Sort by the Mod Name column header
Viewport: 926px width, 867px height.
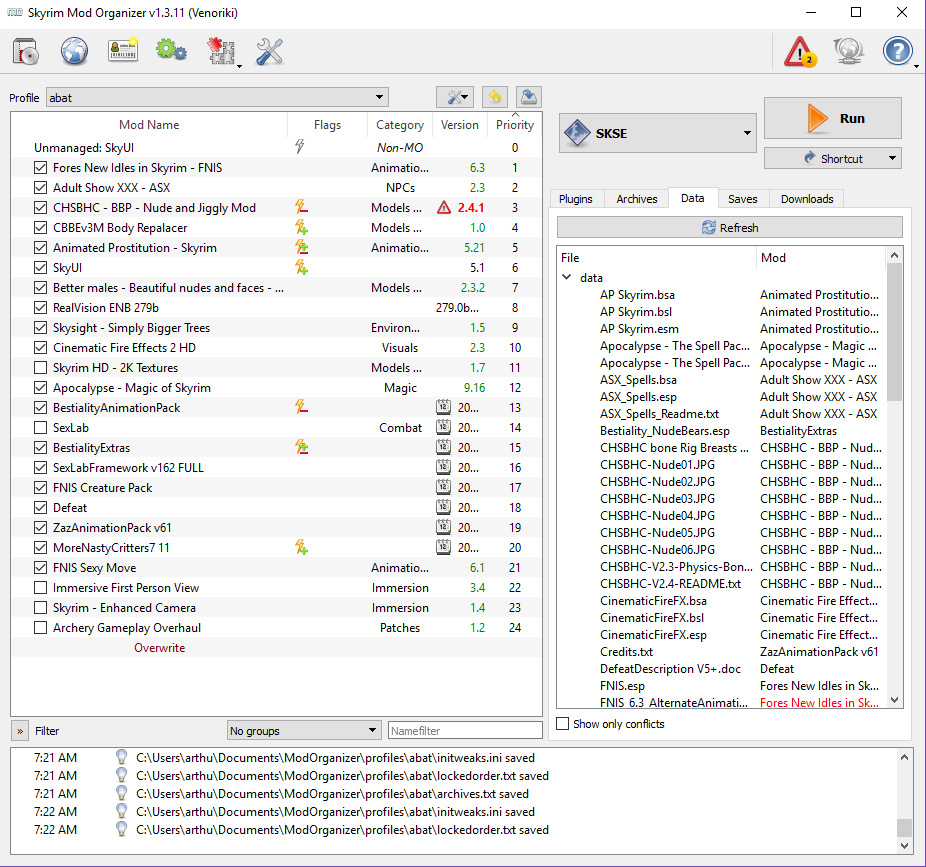149,125
